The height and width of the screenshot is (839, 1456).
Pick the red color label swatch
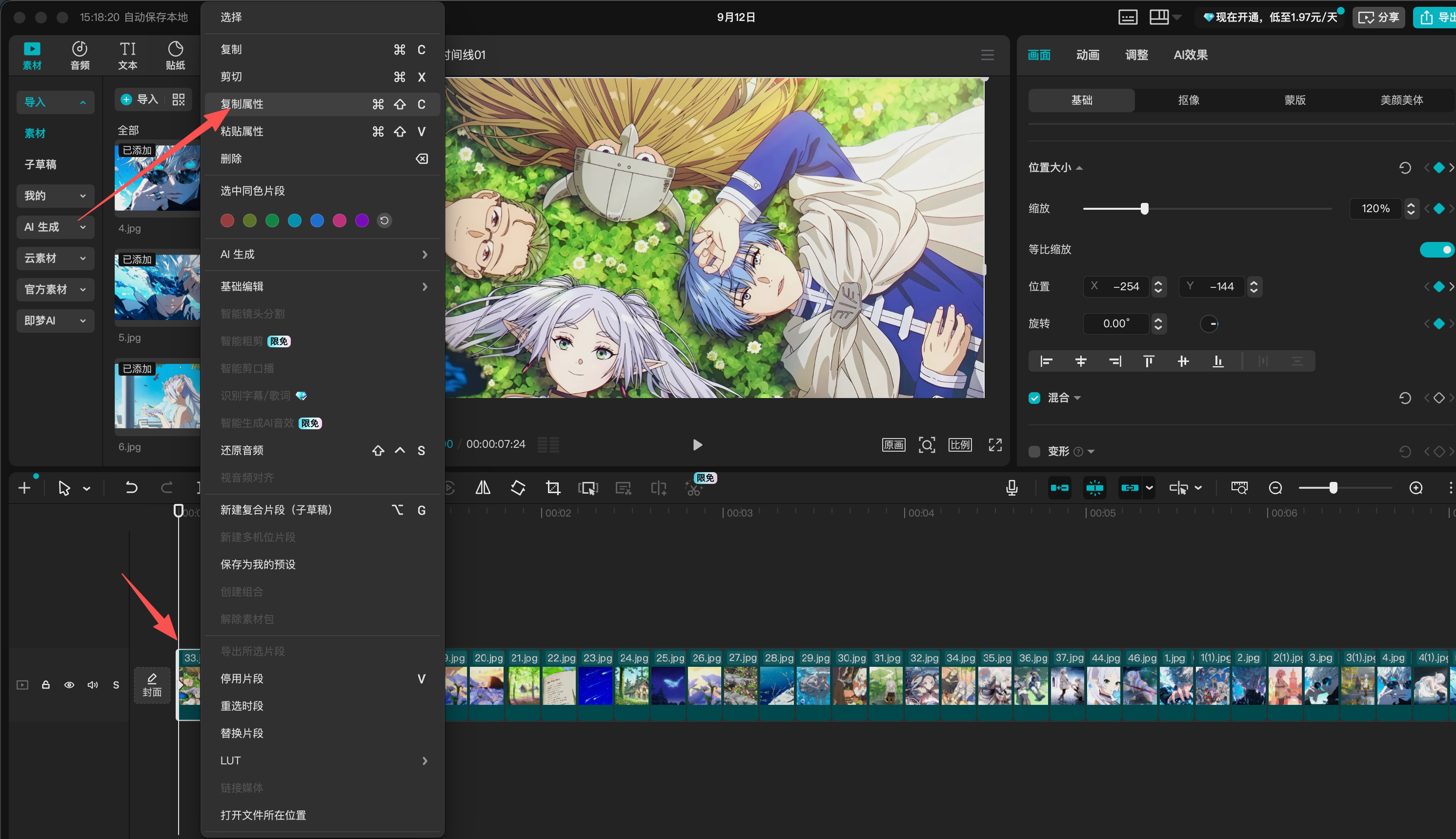227,220
